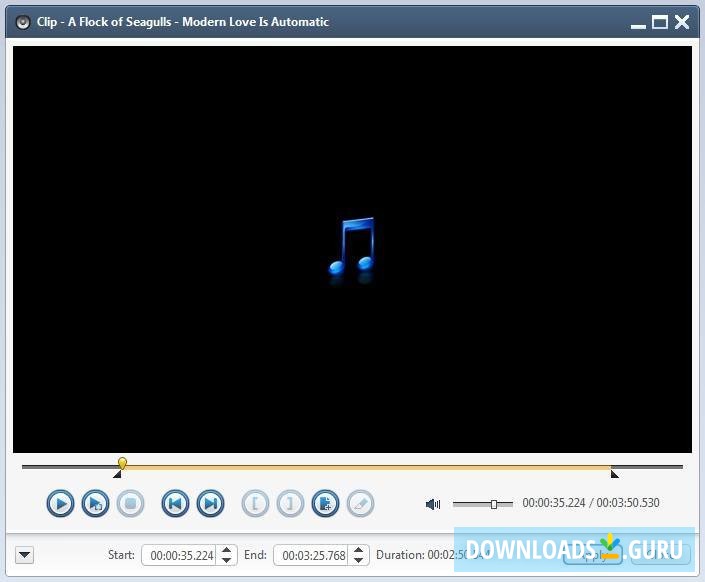Screen dimensions: 705x582
Task: Decrease the Start time with down arrow
Action: pos(227,560)
